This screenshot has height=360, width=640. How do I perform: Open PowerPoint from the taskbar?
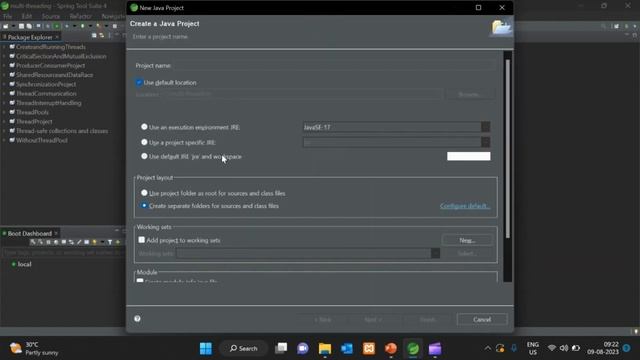(x=391, y=348)
